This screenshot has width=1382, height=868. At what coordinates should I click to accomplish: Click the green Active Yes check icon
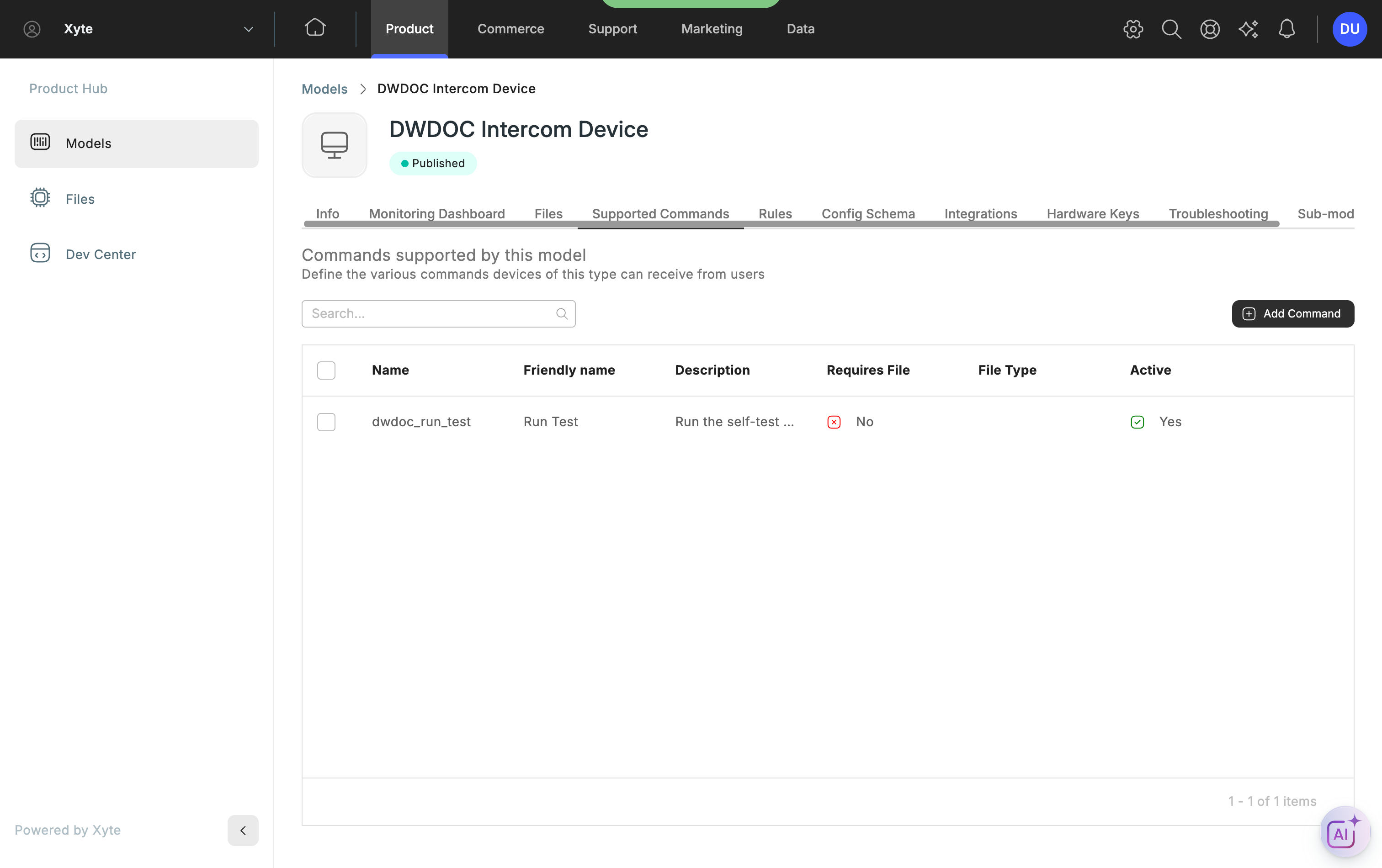(1137, 422)
